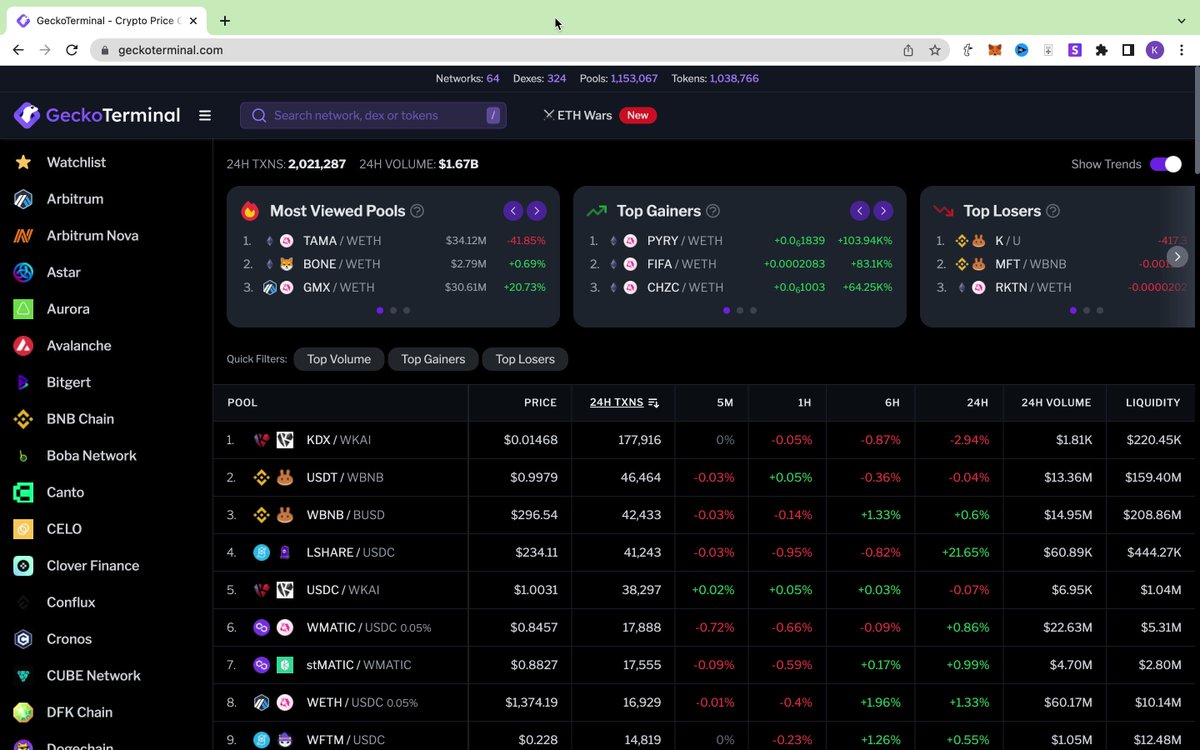Click help icon next to Top Losers
1200x750 pixels.
coord(1053,211)
